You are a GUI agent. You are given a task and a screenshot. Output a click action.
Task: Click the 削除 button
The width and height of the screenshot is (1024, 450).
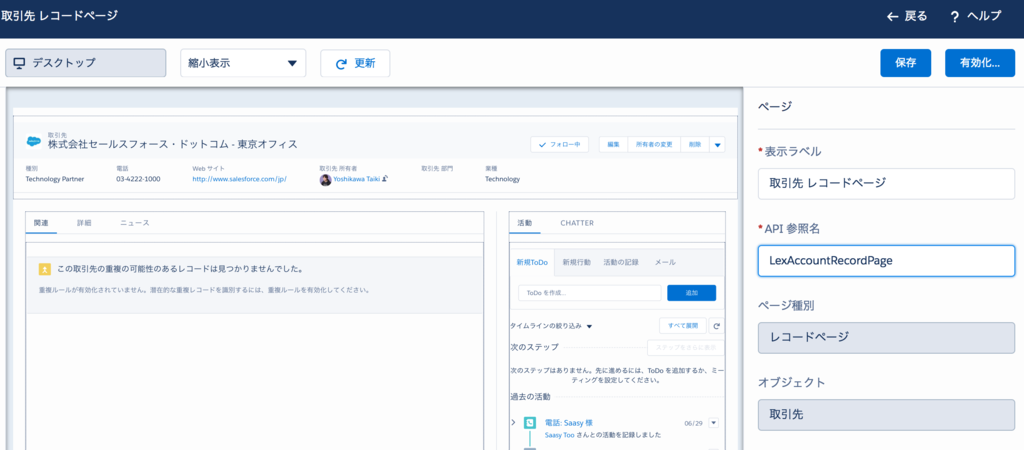695,145
